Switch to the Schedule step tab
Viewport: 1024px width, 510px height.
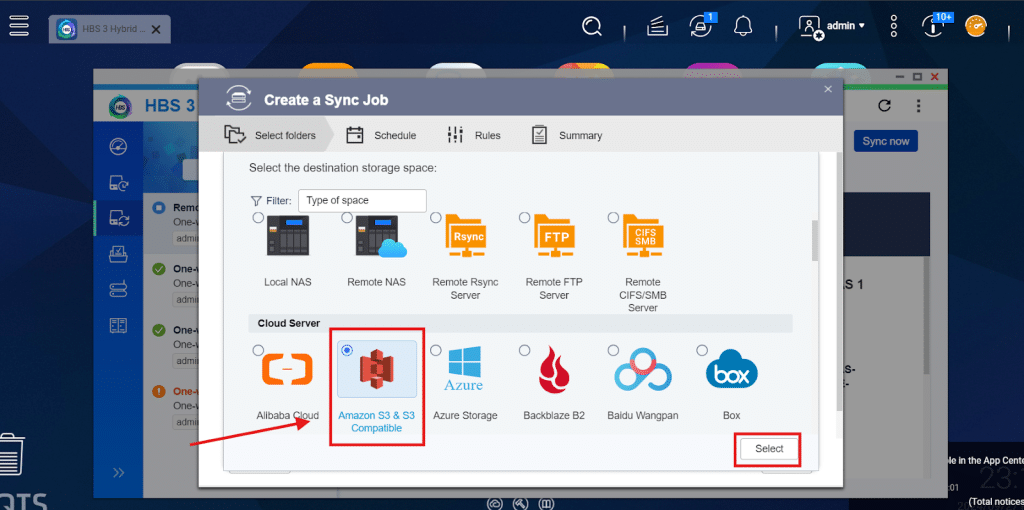382,135
